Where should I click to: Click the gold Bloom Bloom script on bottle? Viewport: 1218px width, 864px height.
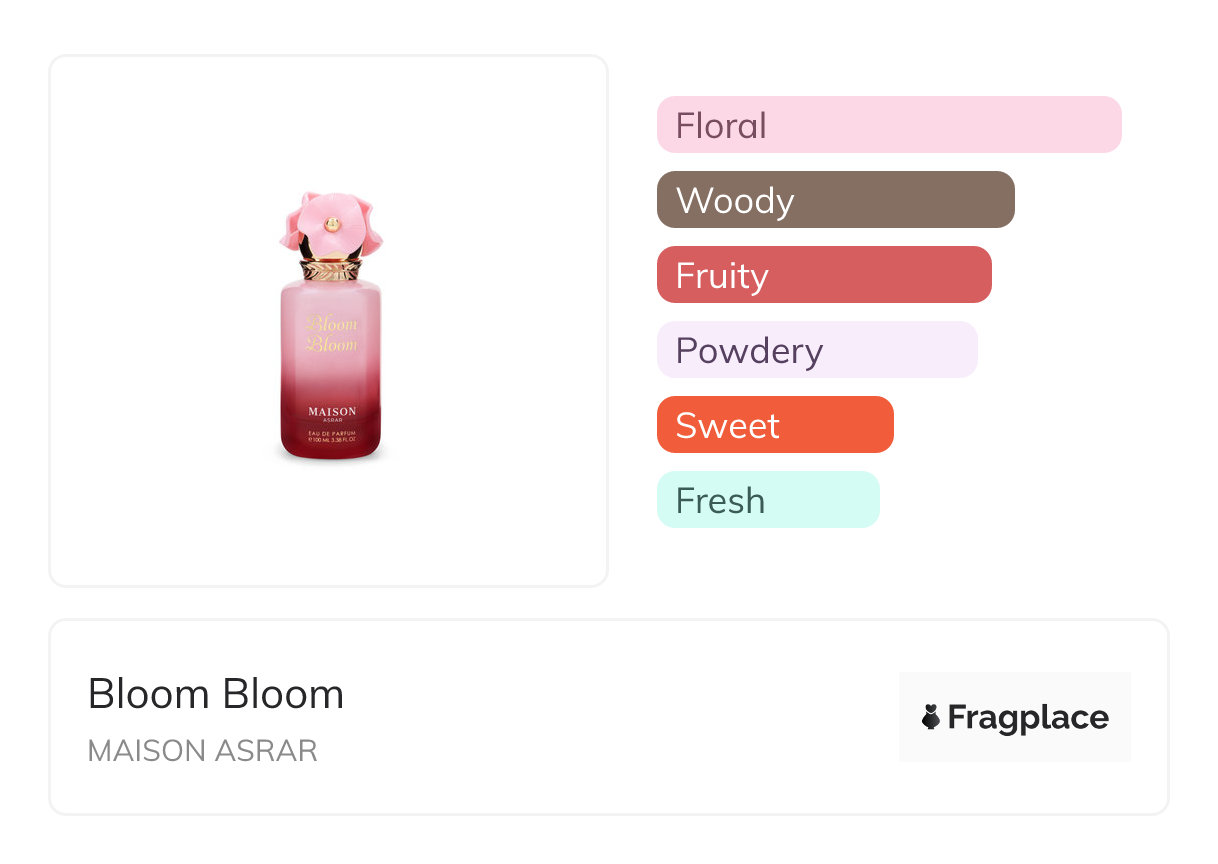coord(331,334)
